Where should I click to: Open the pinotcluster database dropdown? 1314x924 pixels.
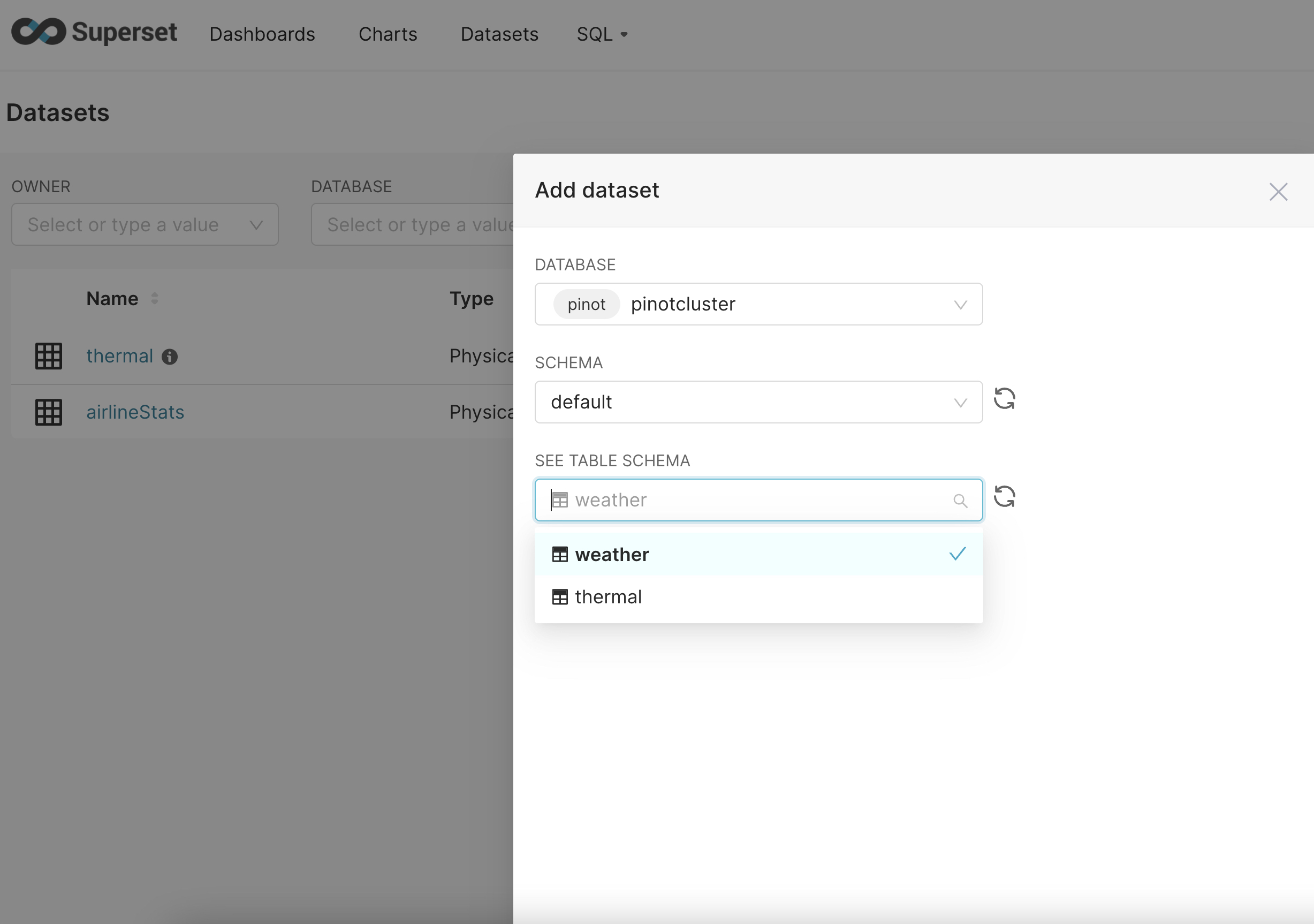pyautogui.click(x=758, y=304)
